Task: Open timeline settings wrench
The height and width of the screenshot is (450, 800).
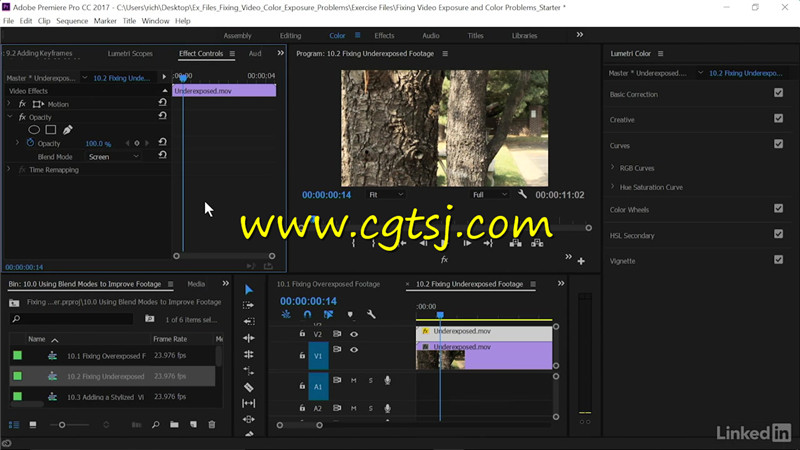Action: (x=371, y=314)
